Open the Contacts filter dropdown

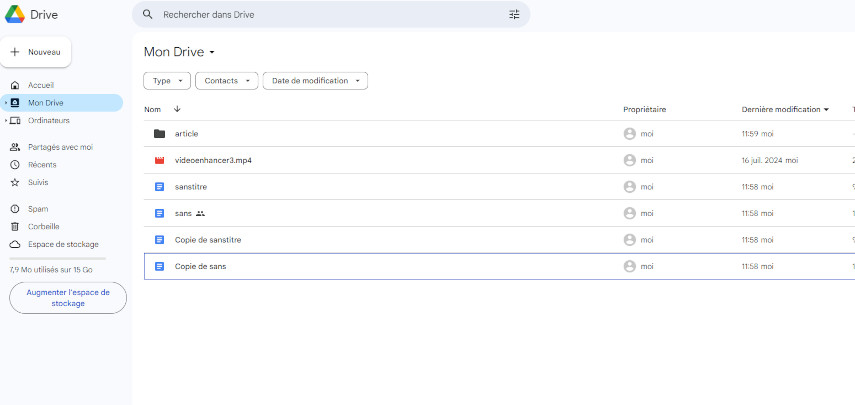pos(226,81)
